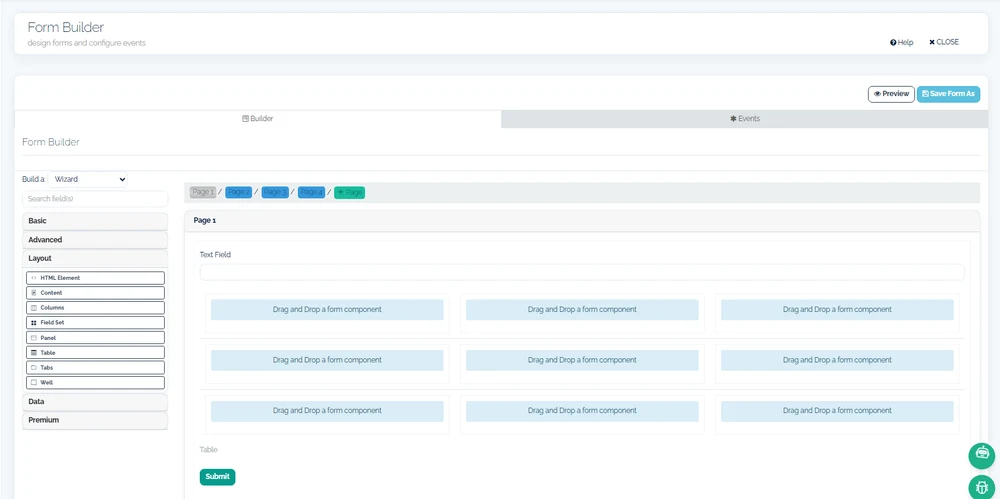Close the Form Builder with CLOSE
The width and height of the screenshot is (1000, 499).
tap(943, 42)
